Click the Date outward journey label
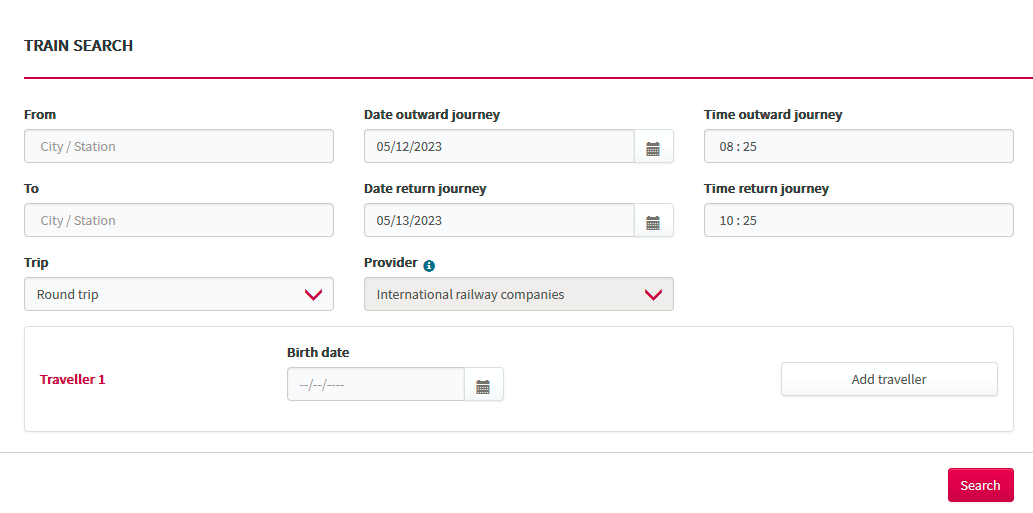 click(432, 115)
